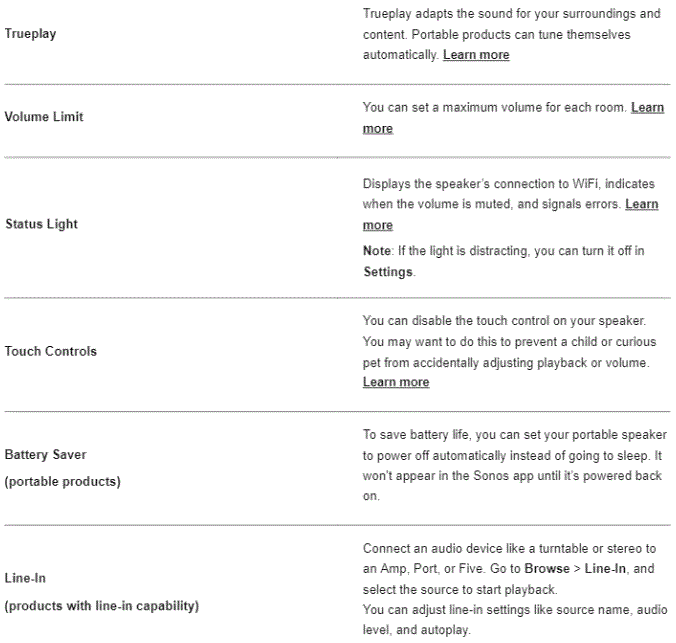Click the Battery Saver row heading
This screenshot has width=676, height=643.
[x=46, y=454]
